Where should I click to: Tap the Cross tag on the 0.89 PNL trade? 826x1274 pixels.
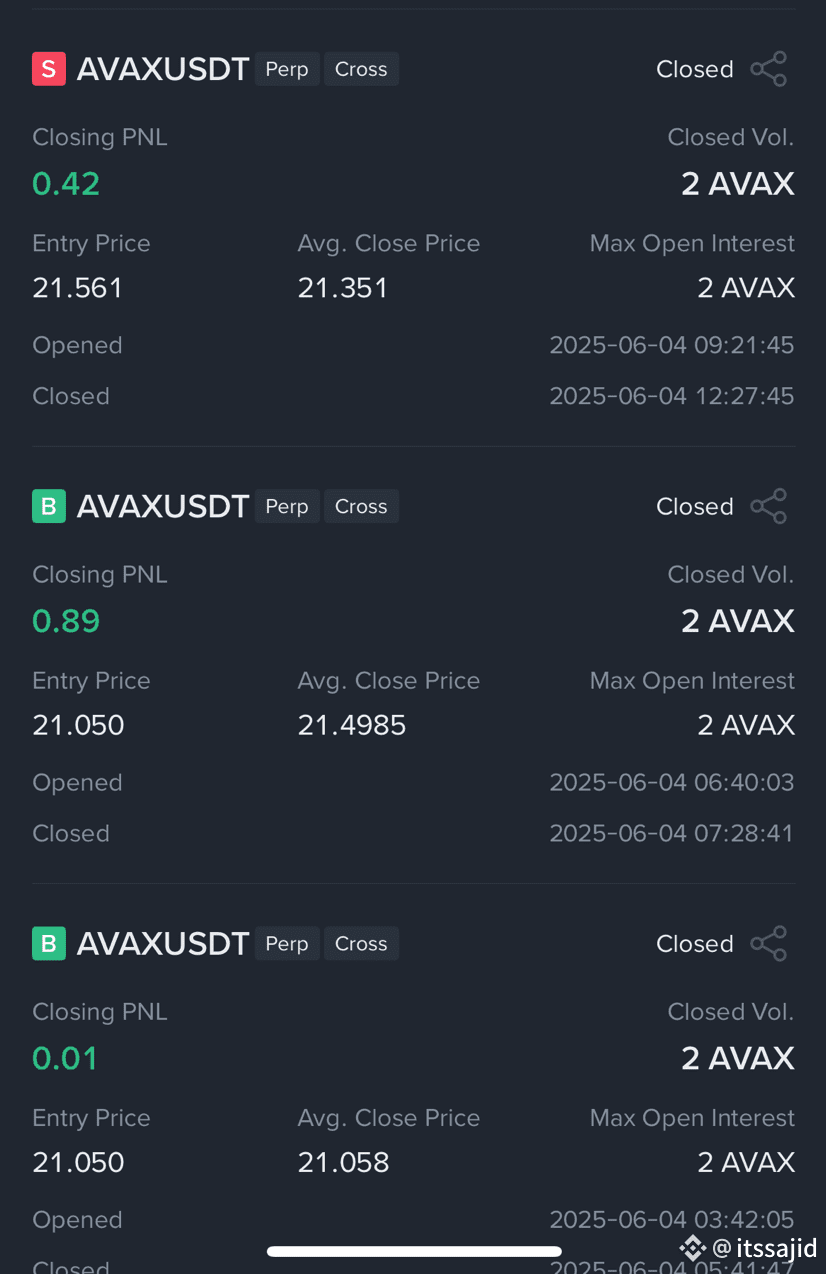click(x=361, y=506)
